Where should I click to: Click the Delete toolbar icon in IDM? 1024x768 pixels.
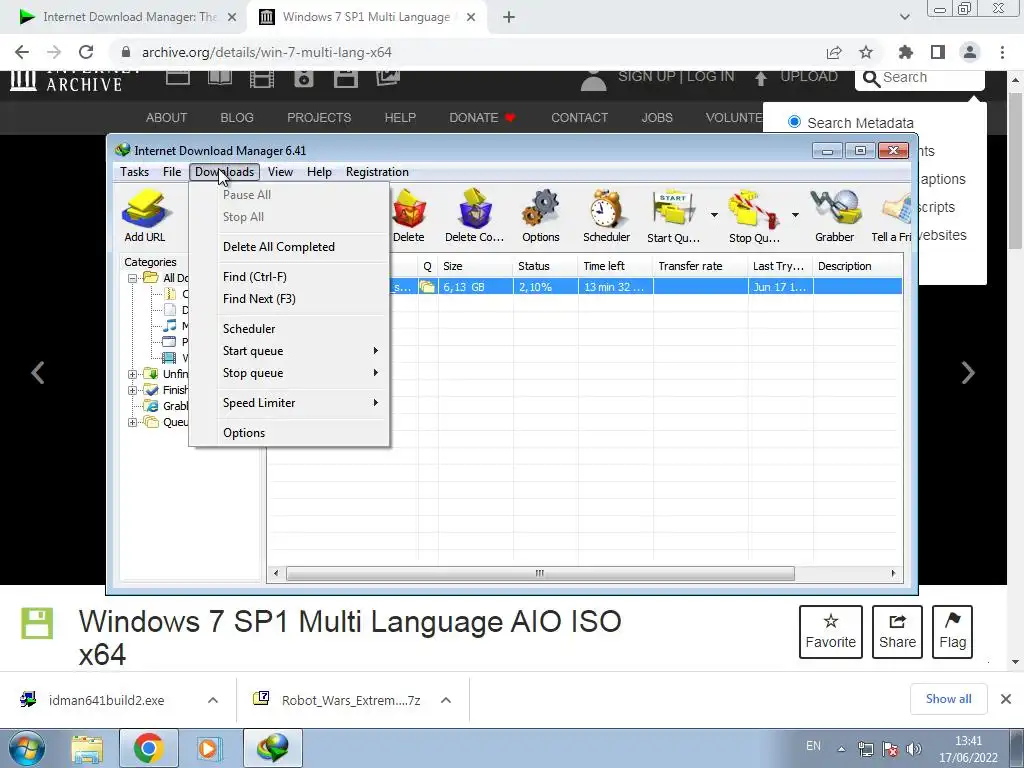click(x=409, y=216)
